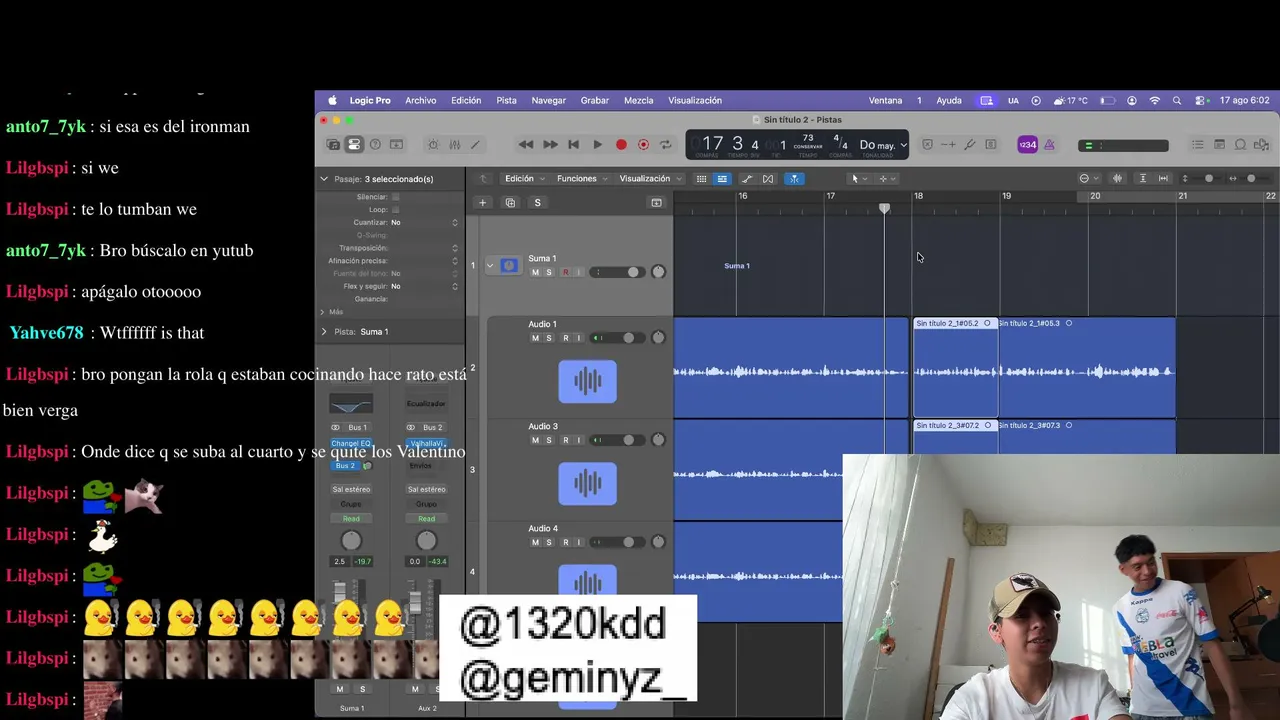Toggle global Solo S button in track header
This screenshot has width=1280, height=720.
537,203
